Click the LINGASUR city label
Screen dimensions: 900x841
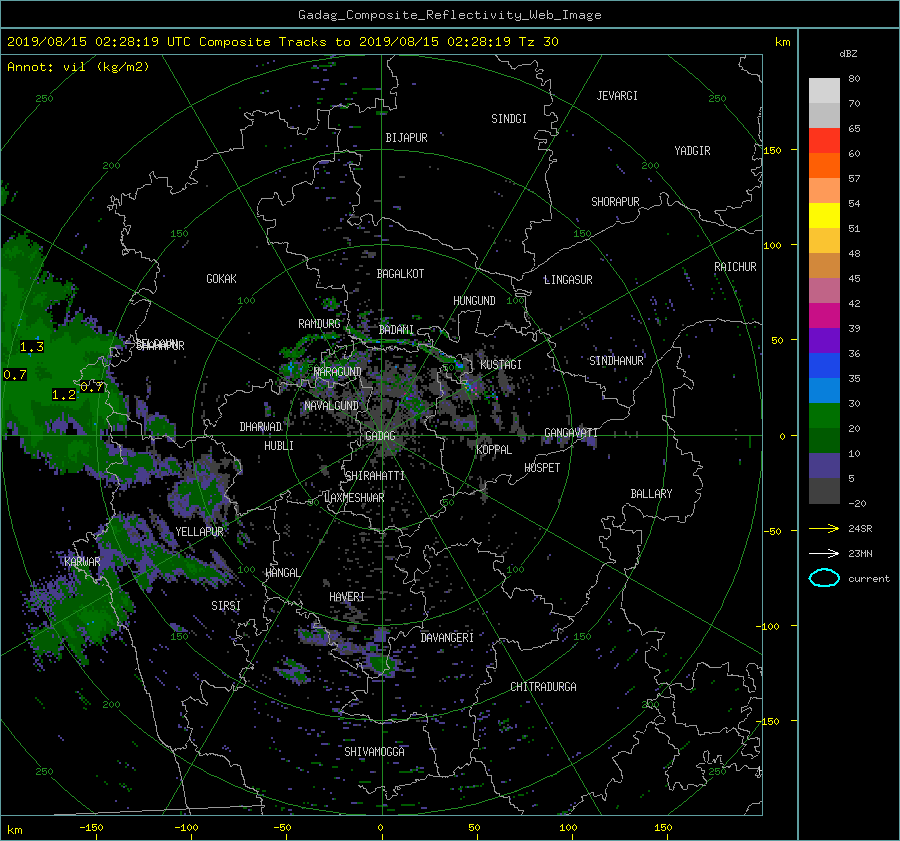click(568, 280)
